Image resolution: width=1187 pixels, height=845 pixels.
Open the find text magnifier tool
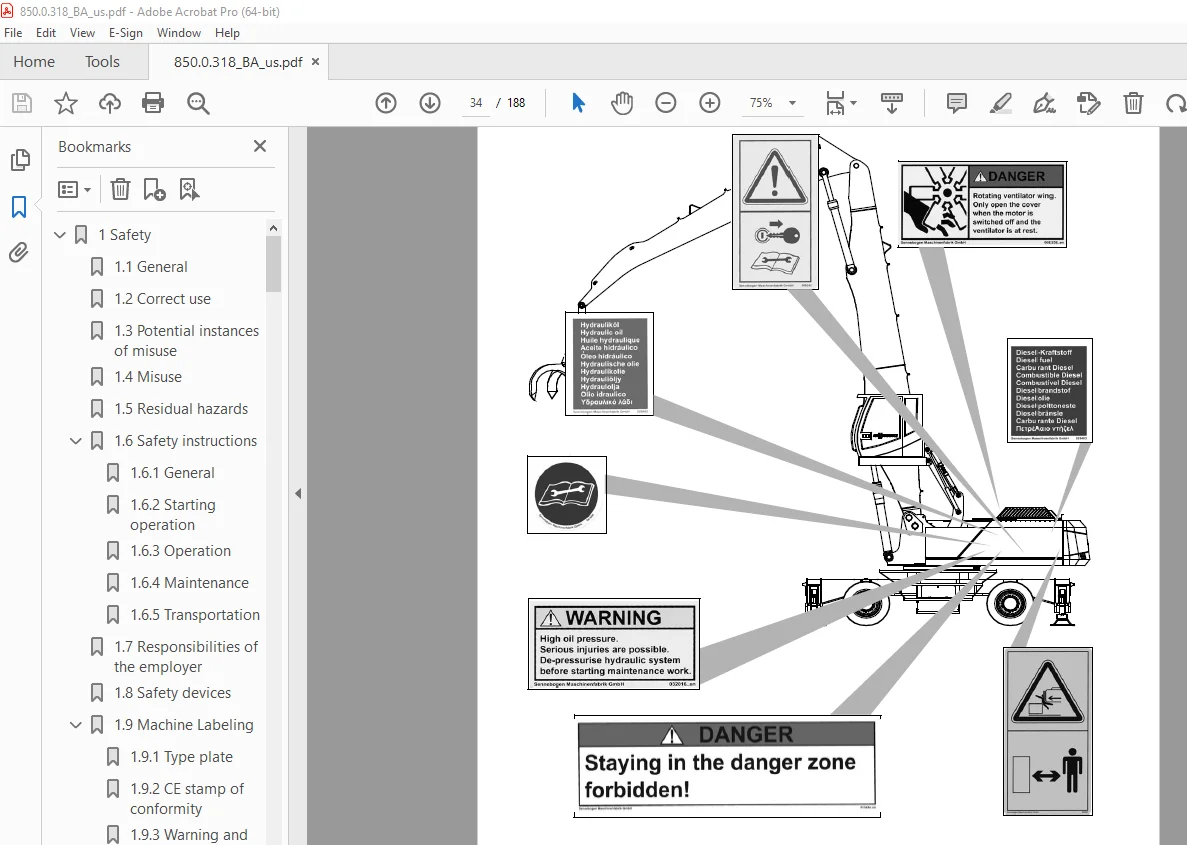click(x=198, y=103)
